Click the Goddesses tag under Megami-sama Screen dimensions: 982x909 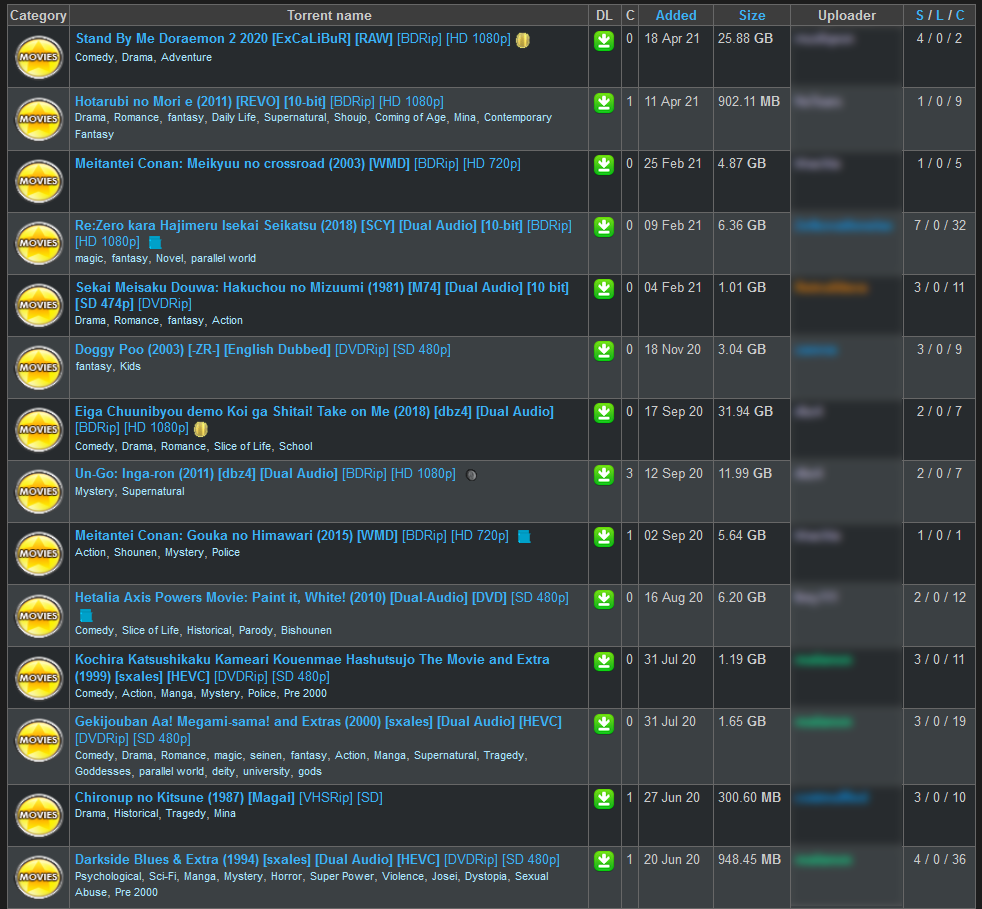click(x=103, y=772)
